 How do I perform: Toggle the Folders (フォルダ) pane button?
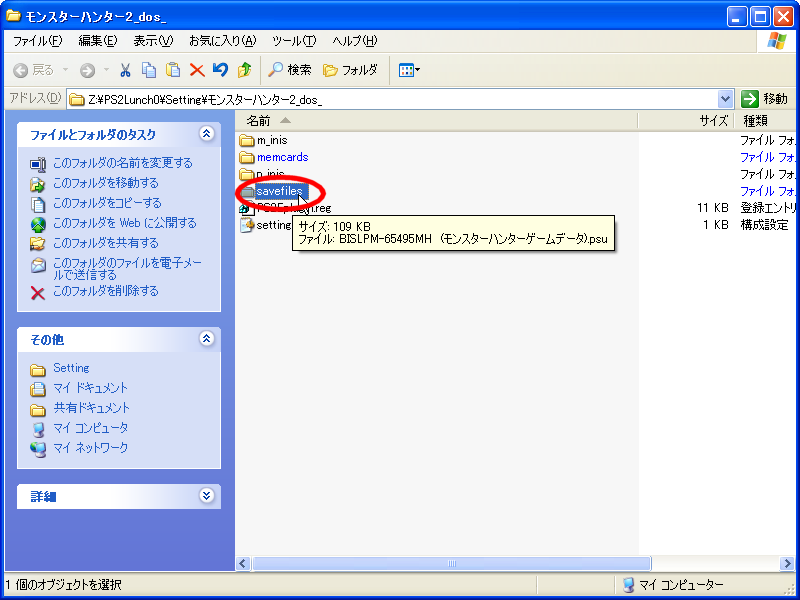(351, 70)
